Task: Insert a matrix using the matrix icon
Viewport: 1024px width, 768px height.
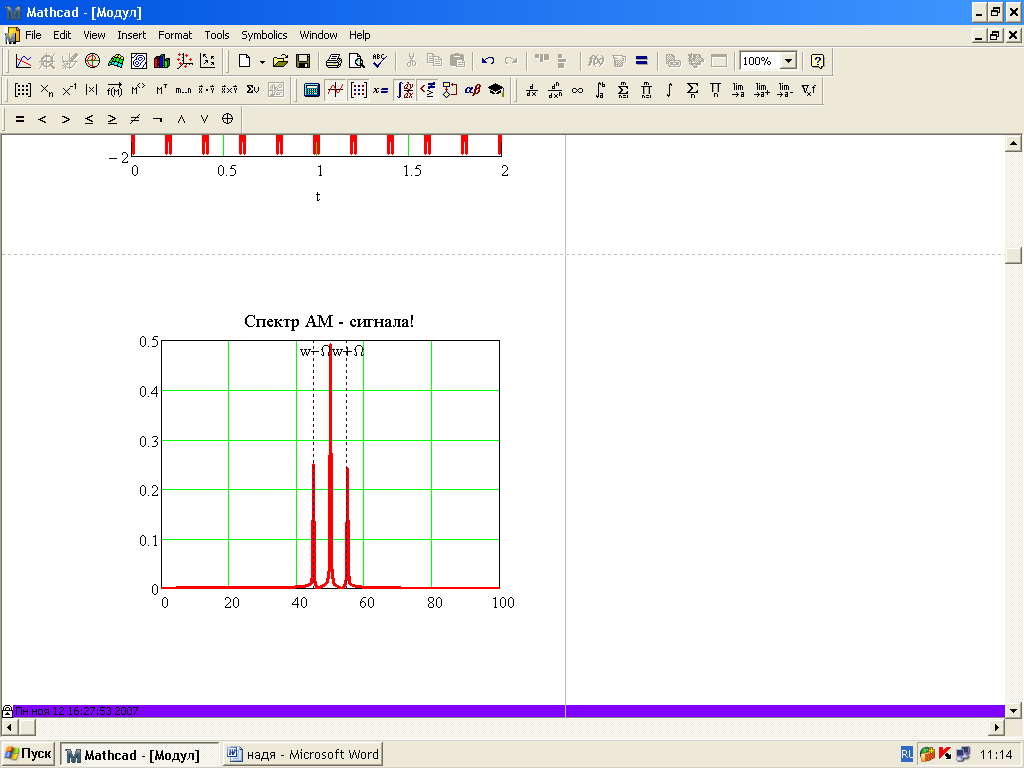Action: (x=23, y=89)
